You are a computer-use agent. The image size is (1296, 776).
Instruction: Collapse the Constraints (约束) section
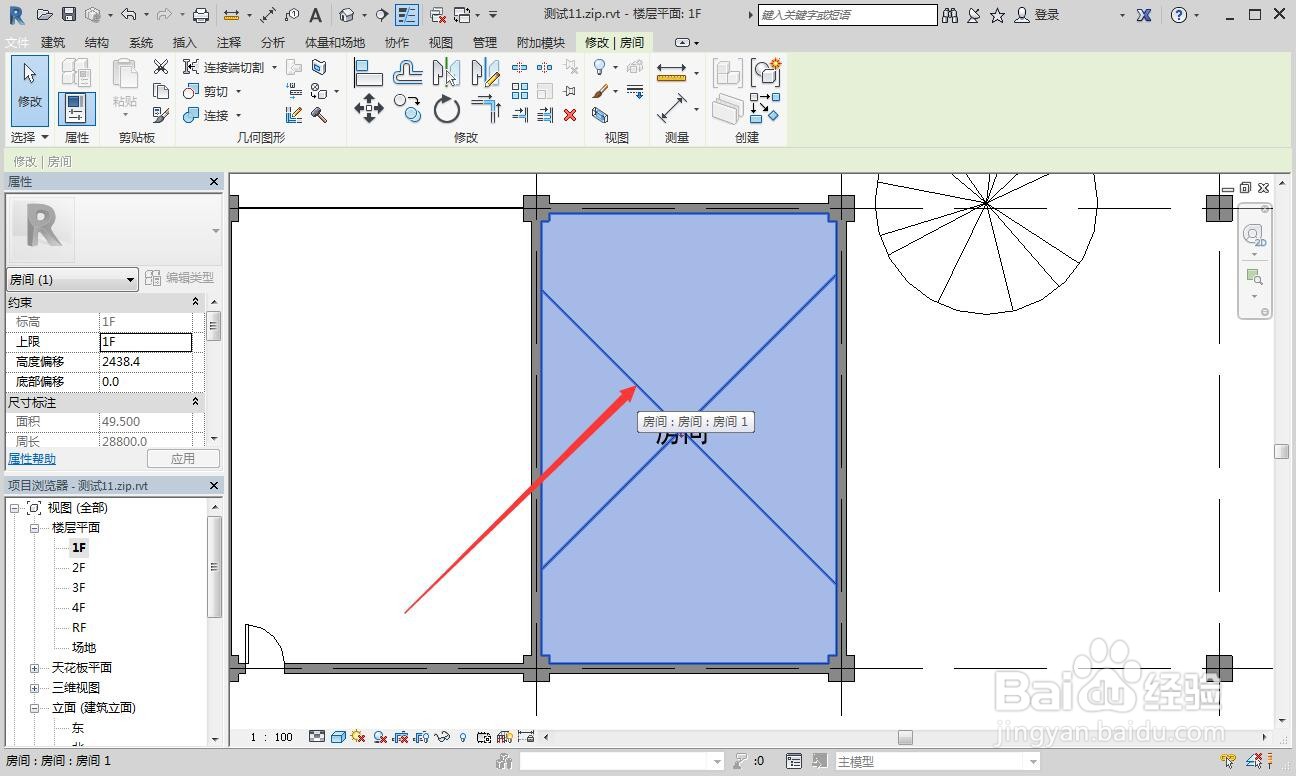(x=196, y=302)
